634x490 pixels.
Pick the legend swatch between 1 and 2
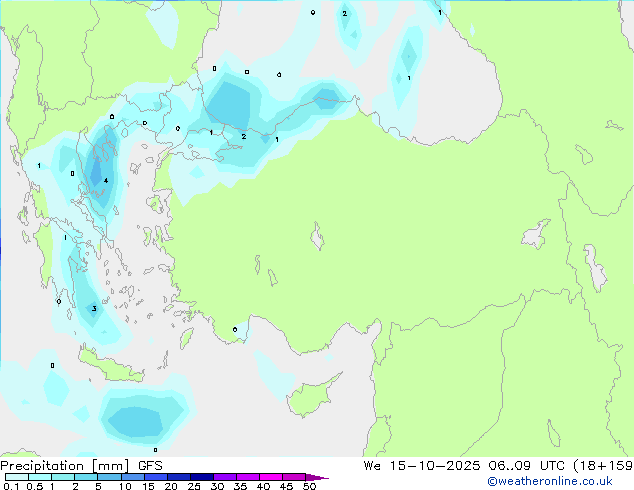(x=63, y=477)
